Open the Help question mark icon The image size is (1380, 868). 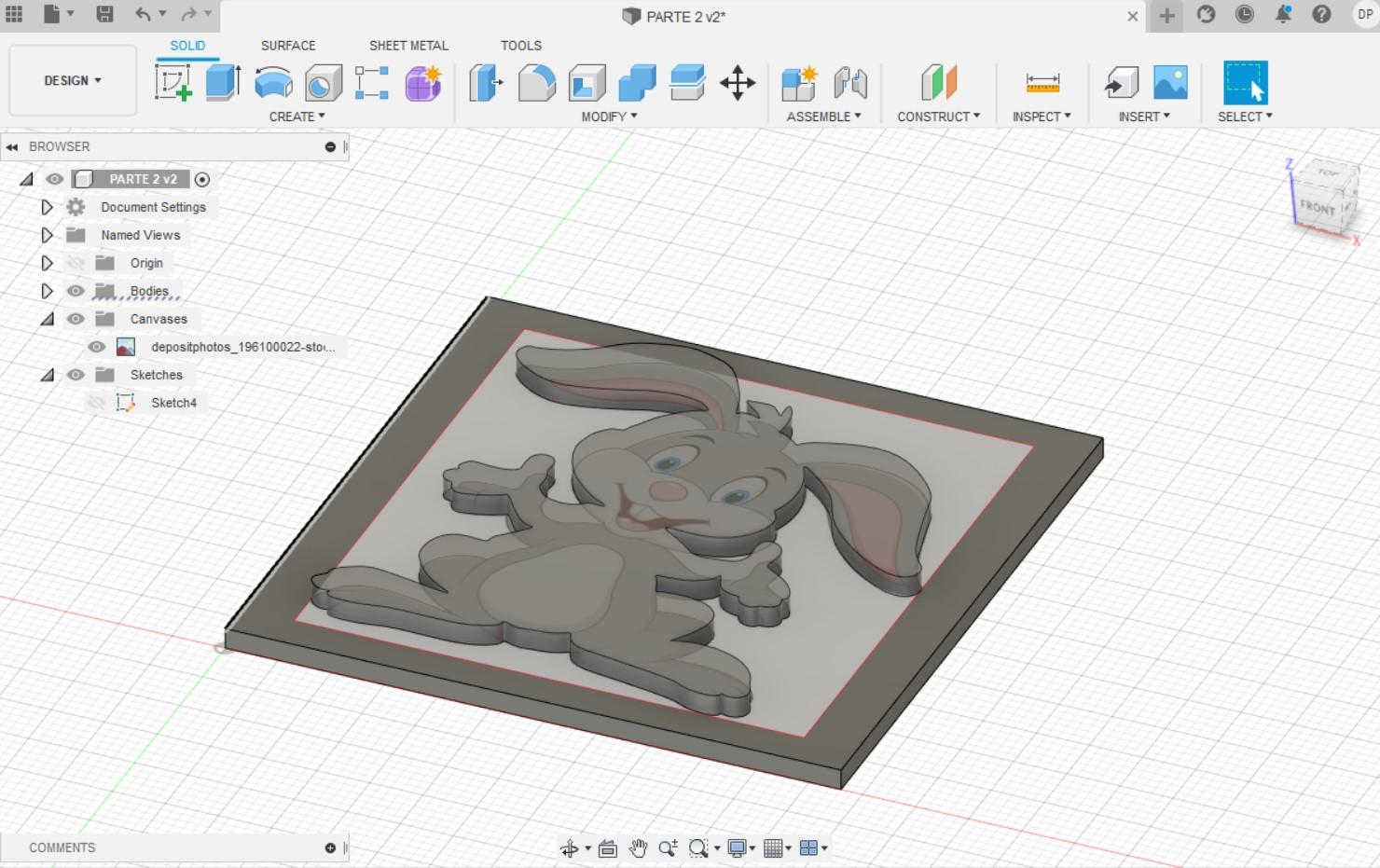[1321, 14]
